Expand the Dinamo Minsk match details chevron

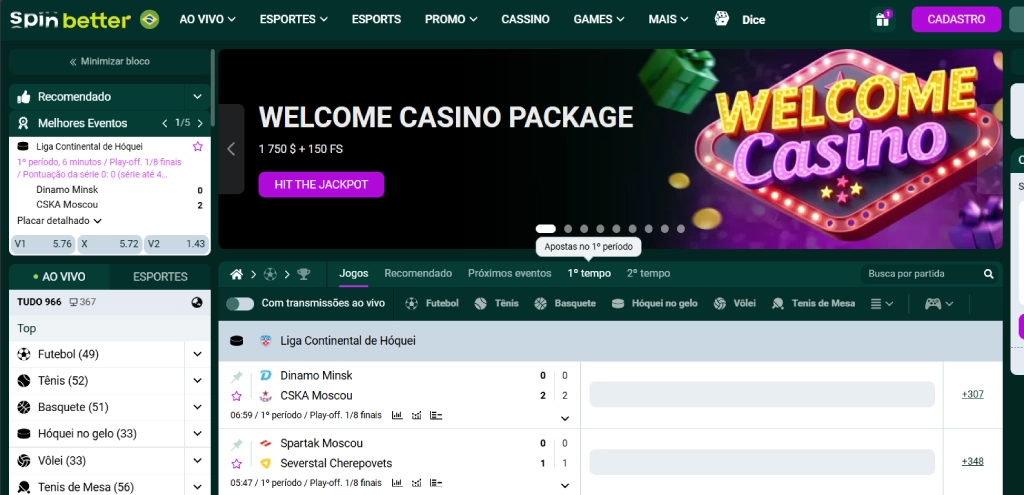point(565,419)
